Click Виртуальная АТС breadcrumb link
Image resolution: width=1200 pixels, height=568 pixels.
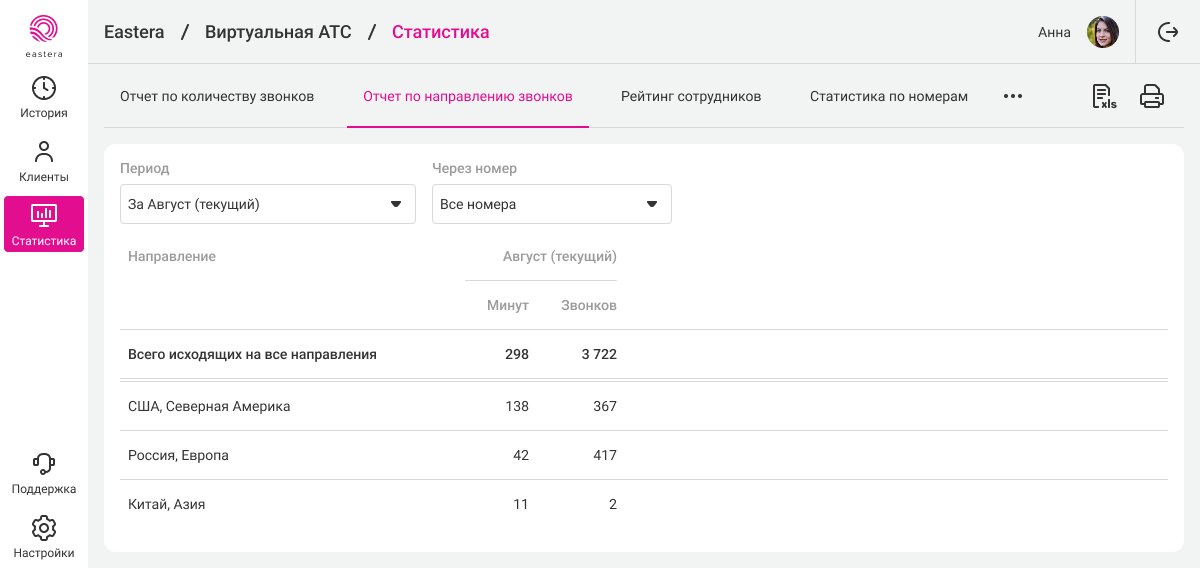[x=278, y=32]
